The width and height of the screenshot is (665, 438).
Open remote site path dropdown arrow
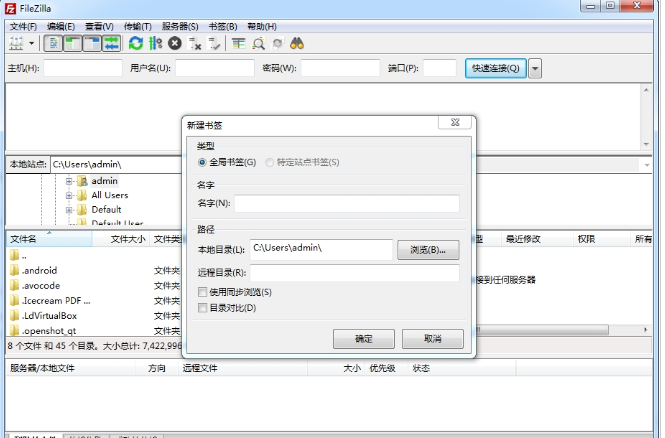pos(647,165)
